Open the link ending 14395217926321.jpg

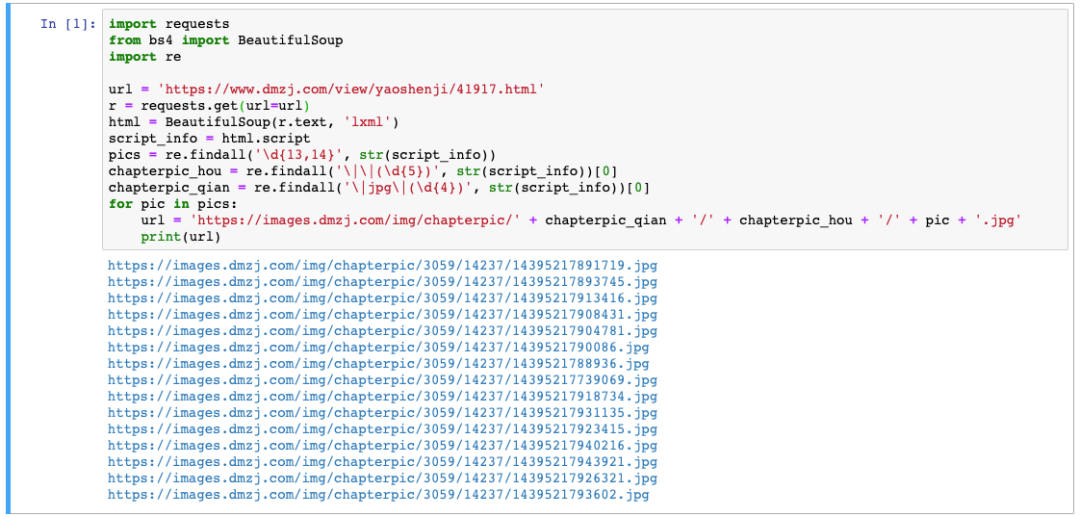coord(382,478)
